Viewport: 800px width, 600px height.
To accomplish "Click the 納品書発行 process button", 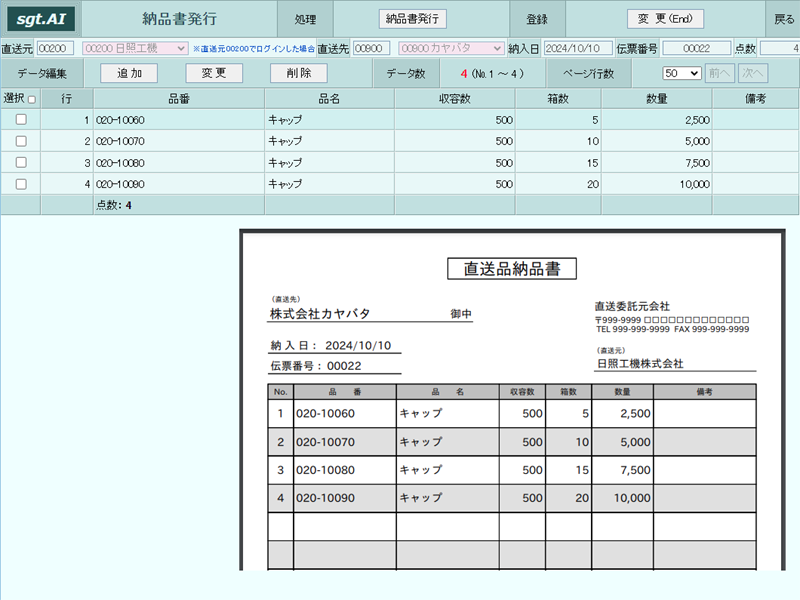I will point(412,19).
